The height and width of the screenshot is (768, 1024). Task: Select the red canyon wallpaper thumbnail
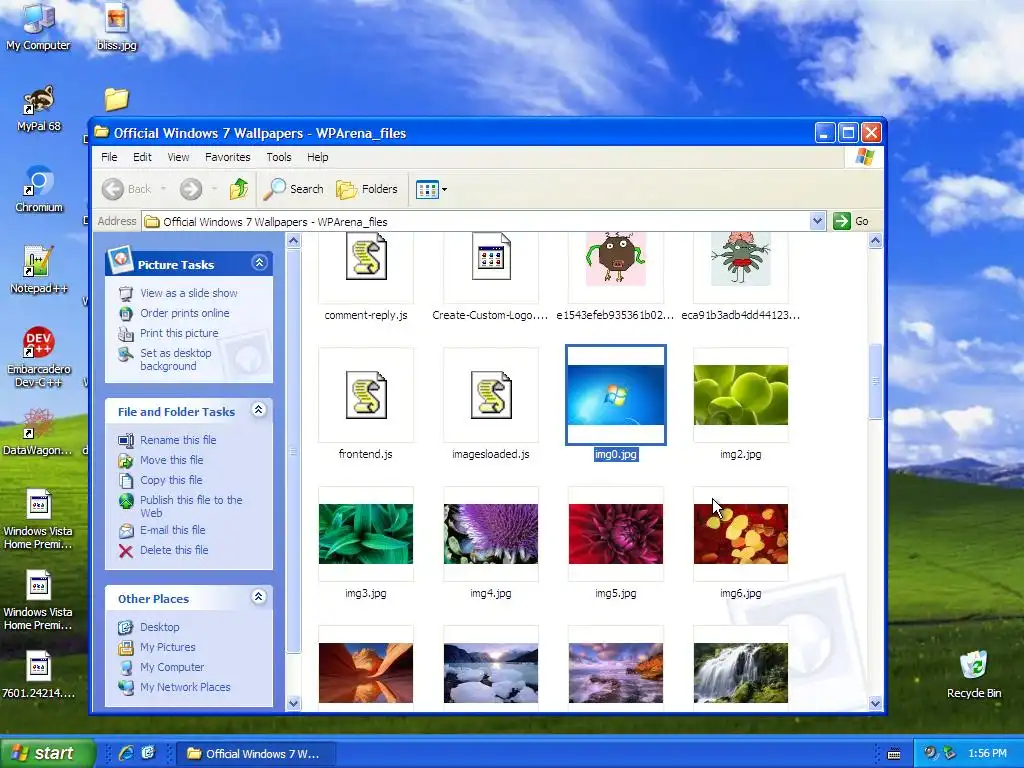click(366, 673)
